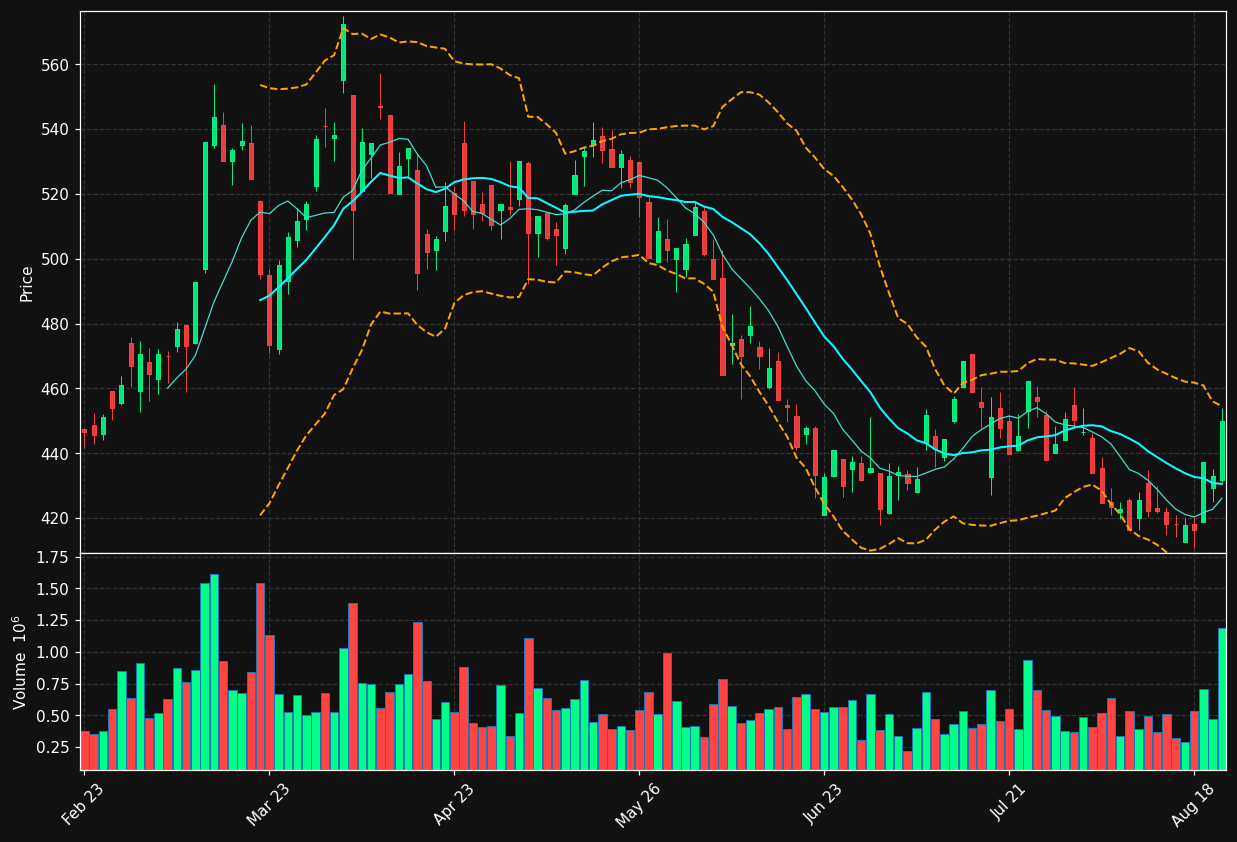This screenshot has height=842, width=1237.
Task: Select the 1.25 volume axis tick label
Action: click(x=53, y=621)
